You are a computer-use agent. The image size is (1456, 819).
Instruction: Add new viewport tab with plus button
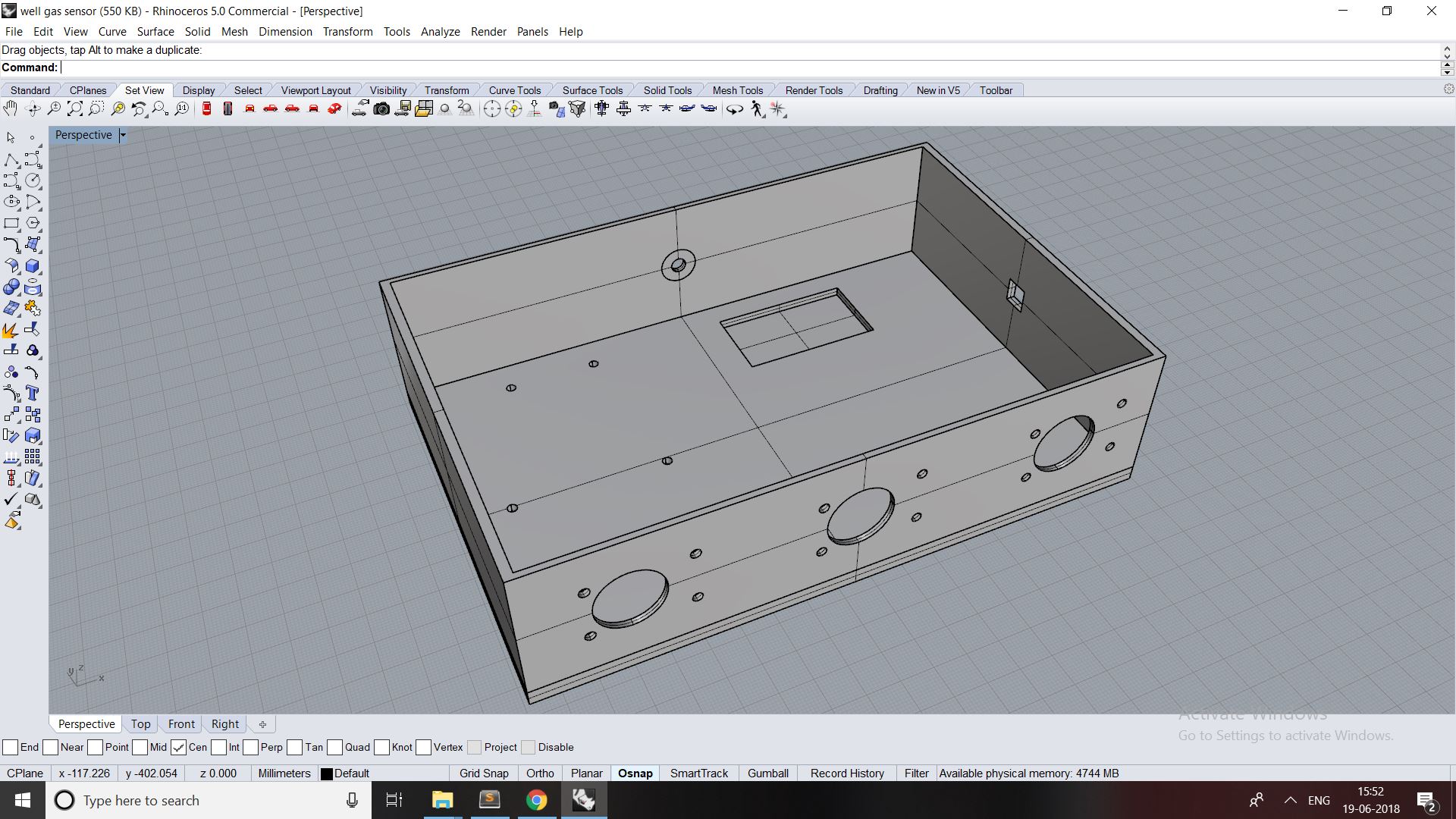click(262, 724)
